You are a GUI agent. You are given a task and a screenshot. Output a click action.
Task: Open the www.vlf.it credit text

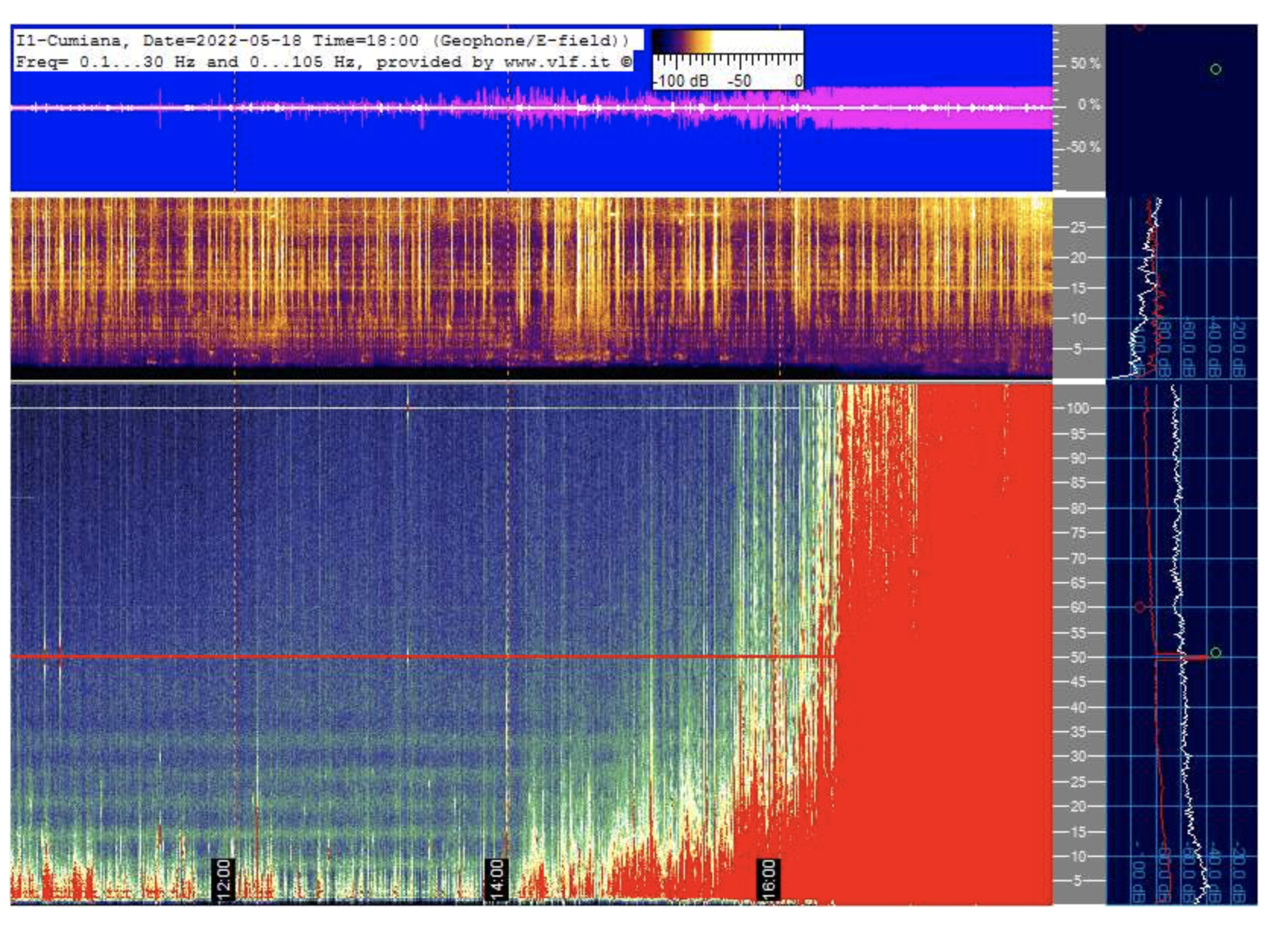[557, 62]
